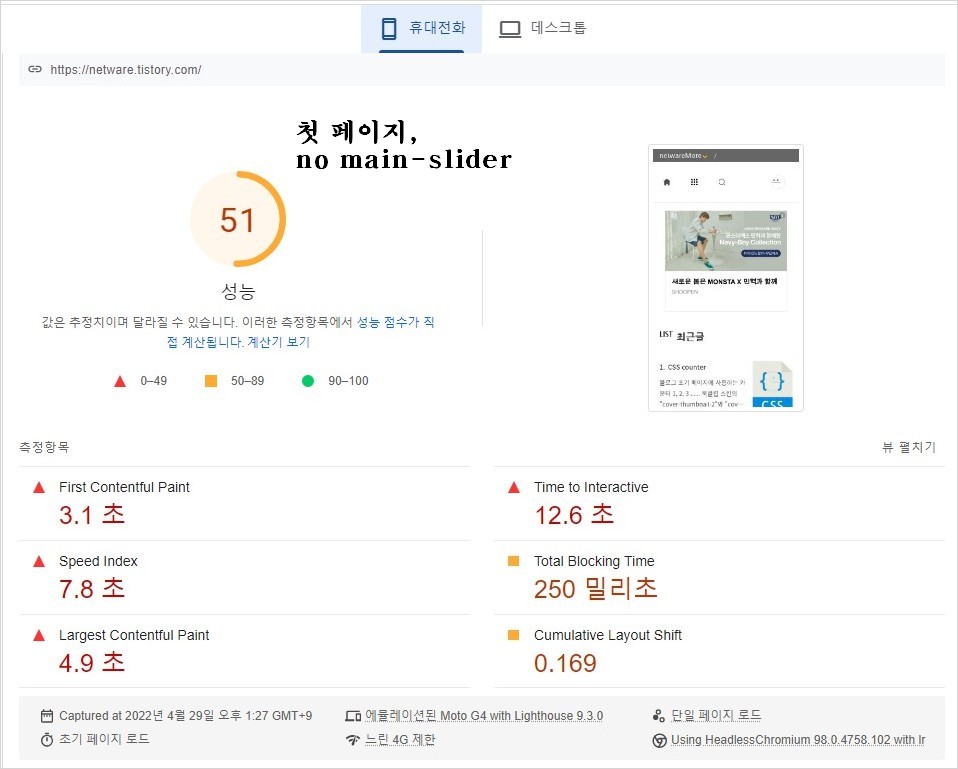Image resolution: width=958 pixels, height=769 pixels.
Task: Click the icon beside 단일 페이지 로드
Action: coord(659,716)
